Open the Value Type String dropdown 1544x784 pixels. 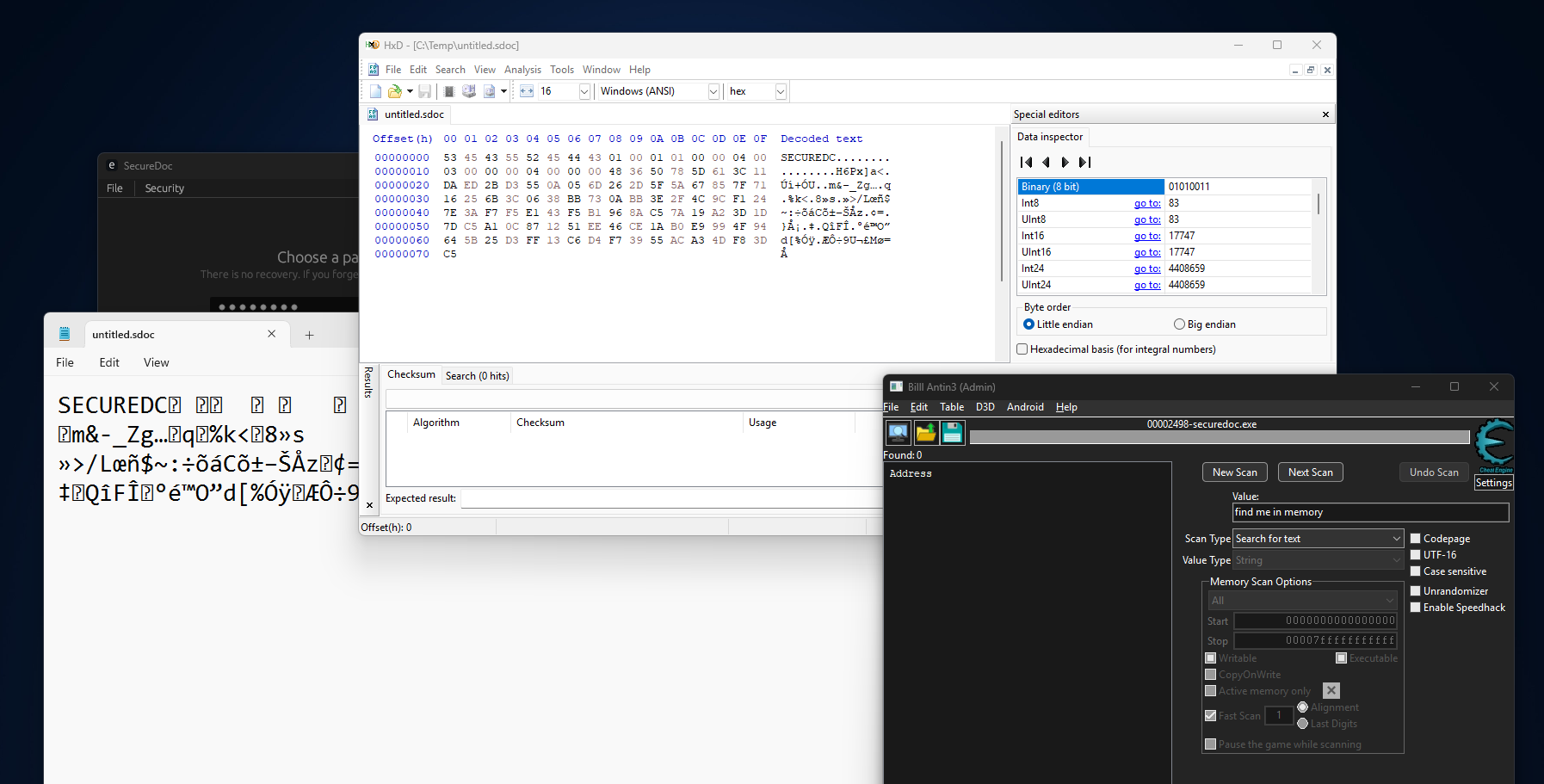[x=1319, y=560]
